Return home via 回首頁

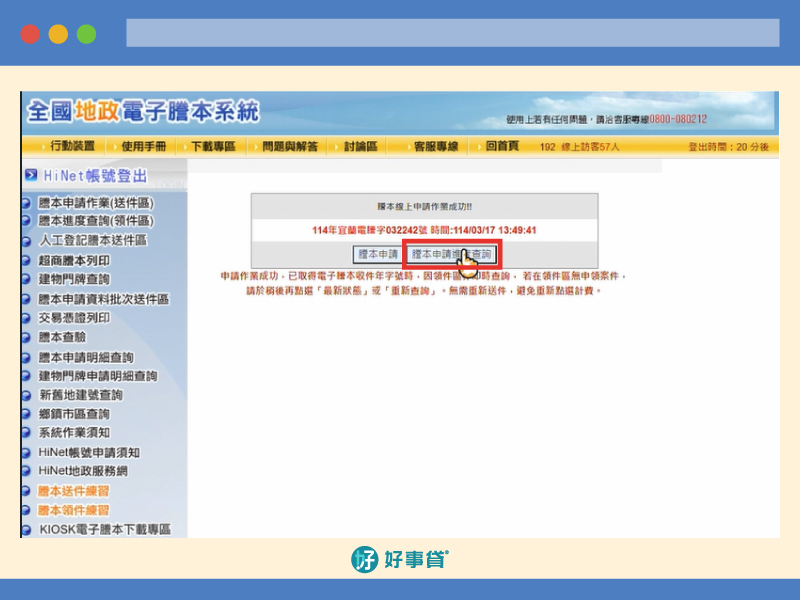tap(502, 146)
